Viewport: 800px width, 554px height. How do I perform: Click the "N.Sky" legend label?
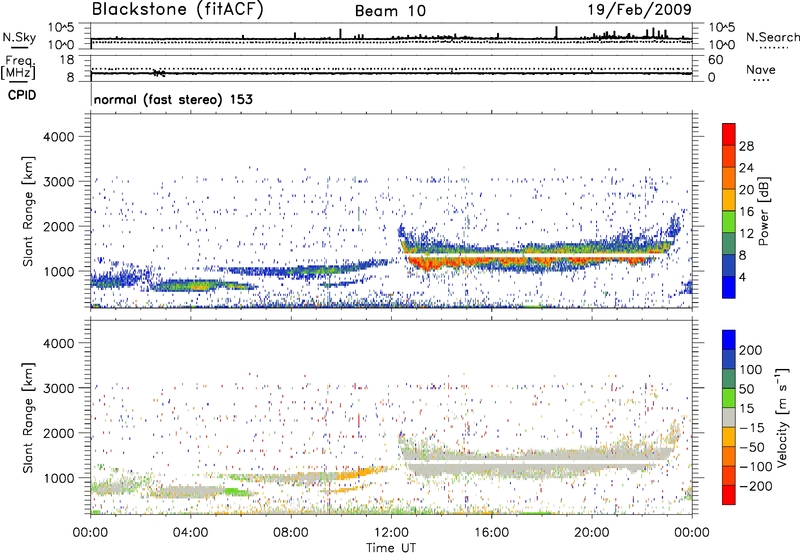coord(19,37)
